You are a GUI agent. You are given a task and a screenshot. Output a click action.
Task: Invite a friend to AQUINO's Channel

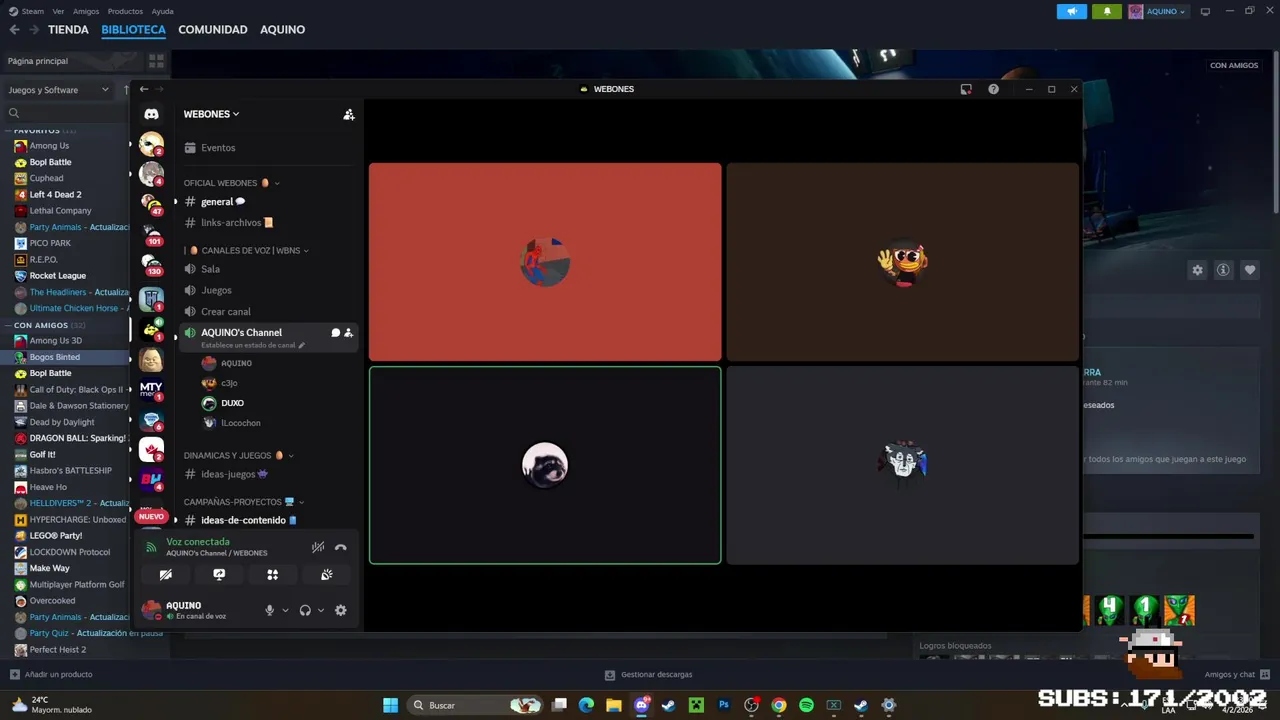click(x=348, y=333)
